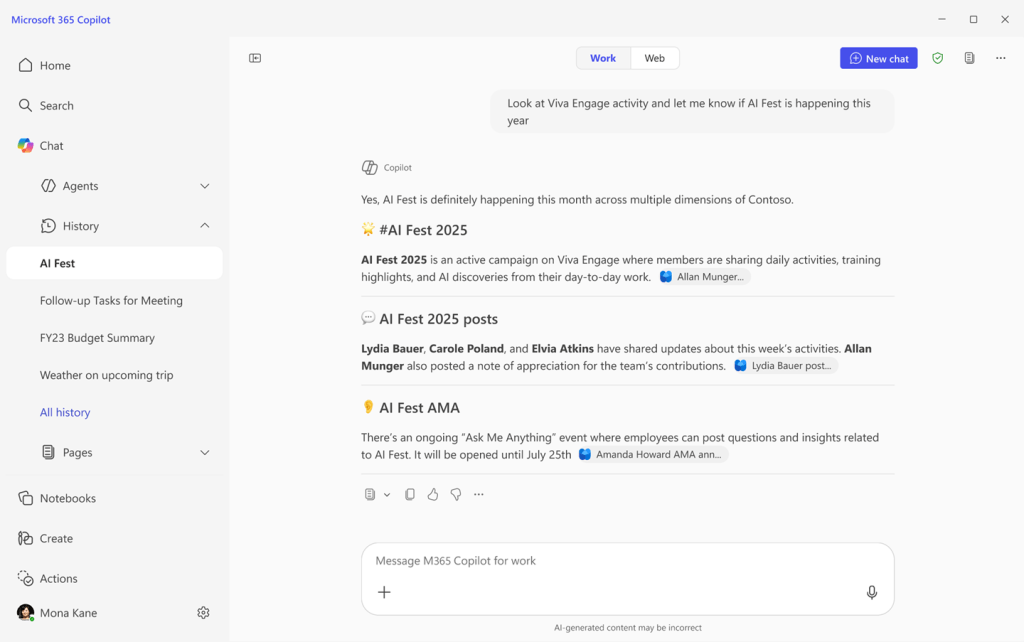Collapse the History section chevron
Image resolution: width=1024 pixels, height=642 pixels.
coord(205,226)
